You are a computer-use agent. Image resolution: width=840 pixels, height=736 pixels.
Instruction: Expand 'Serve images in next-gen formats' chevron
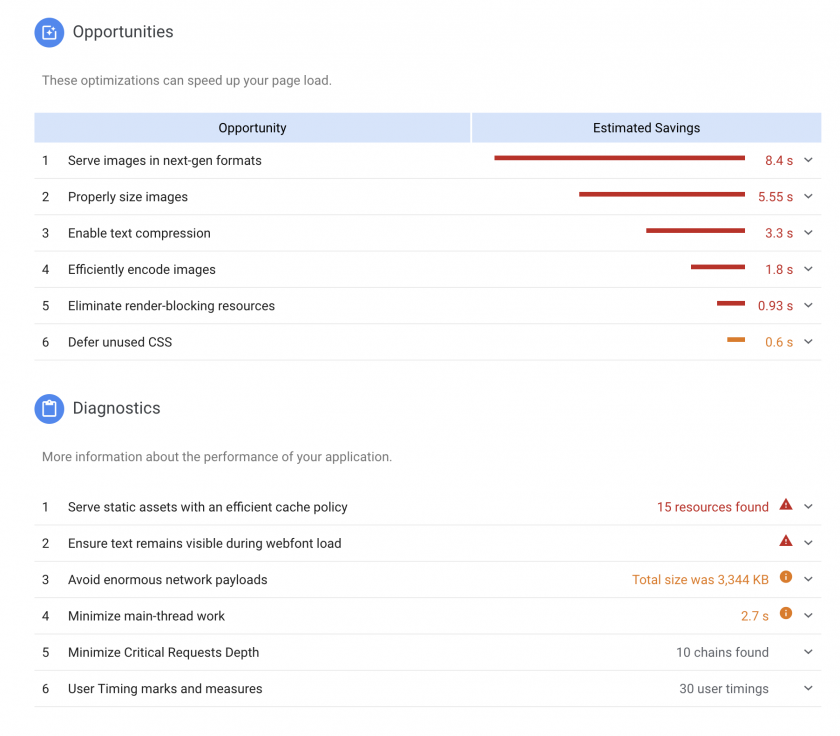coord(809,160)
